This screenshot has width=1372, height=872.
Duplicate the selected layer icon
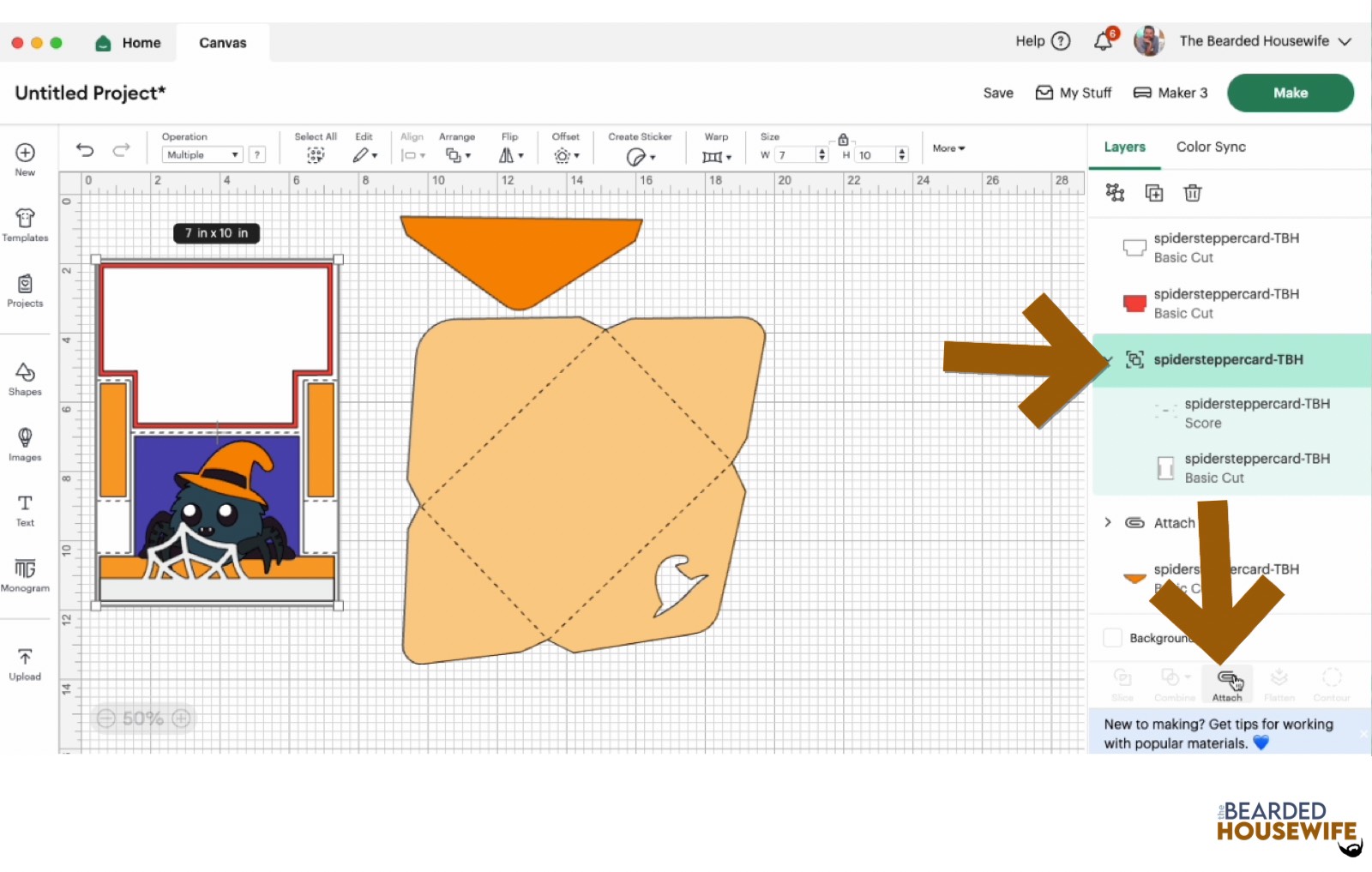click(x=1154, y=193)
